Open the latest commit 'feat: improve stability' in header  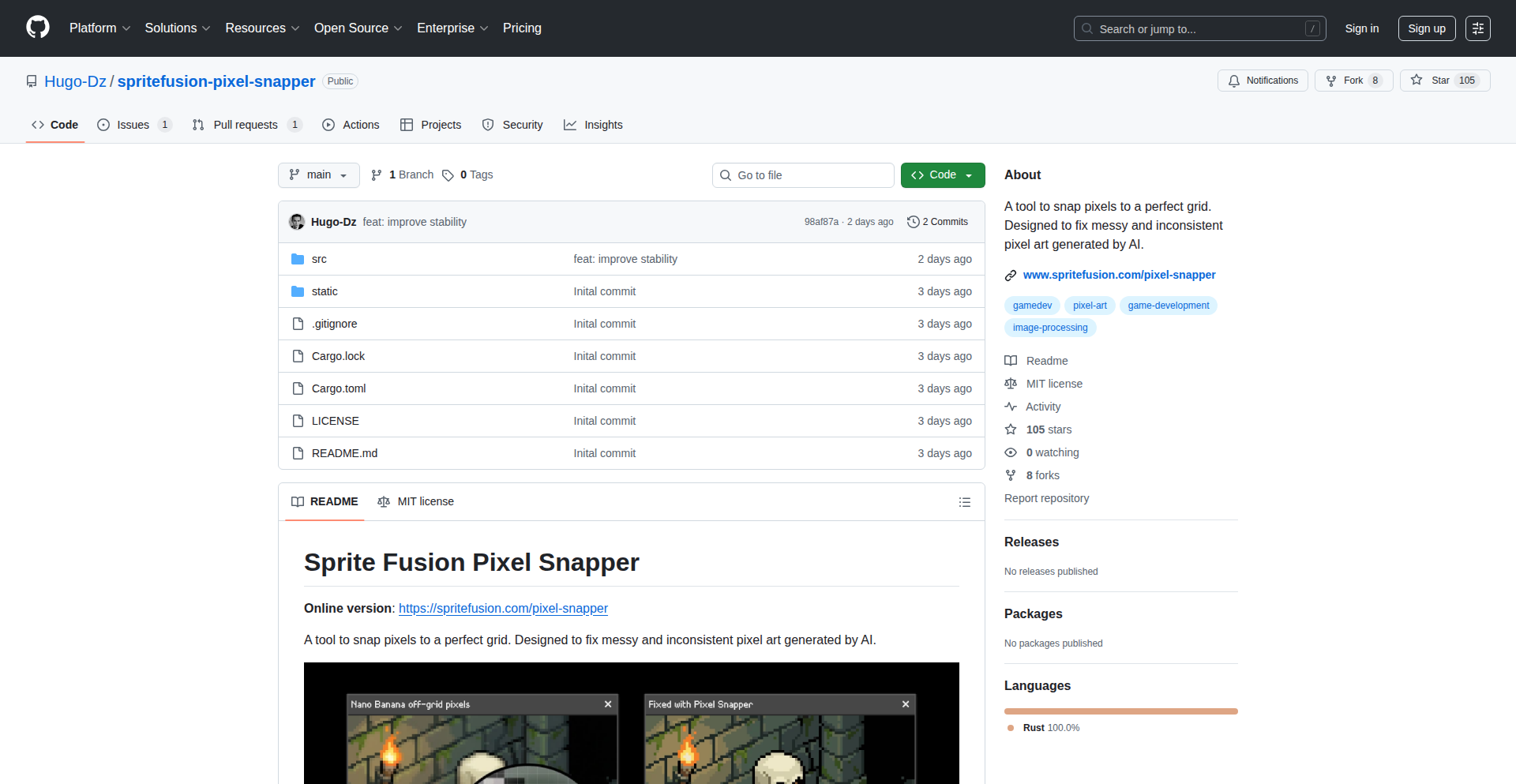pyautogui.click(x=415, y=222)
